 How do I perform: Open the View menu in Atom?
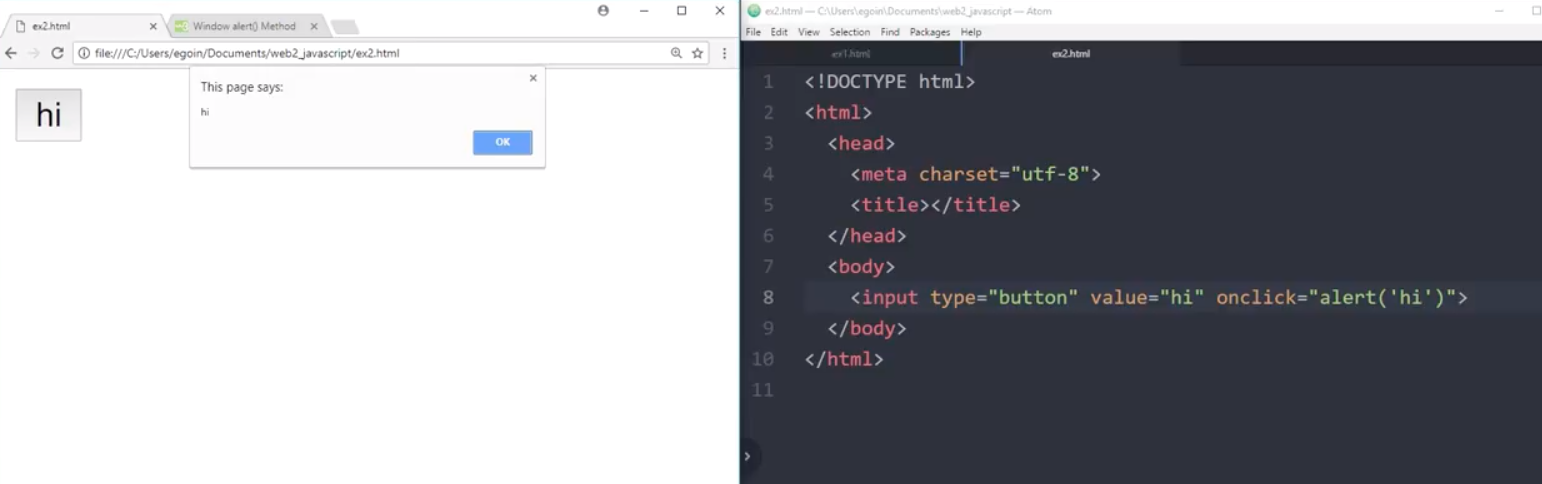[x=808, y=32]
